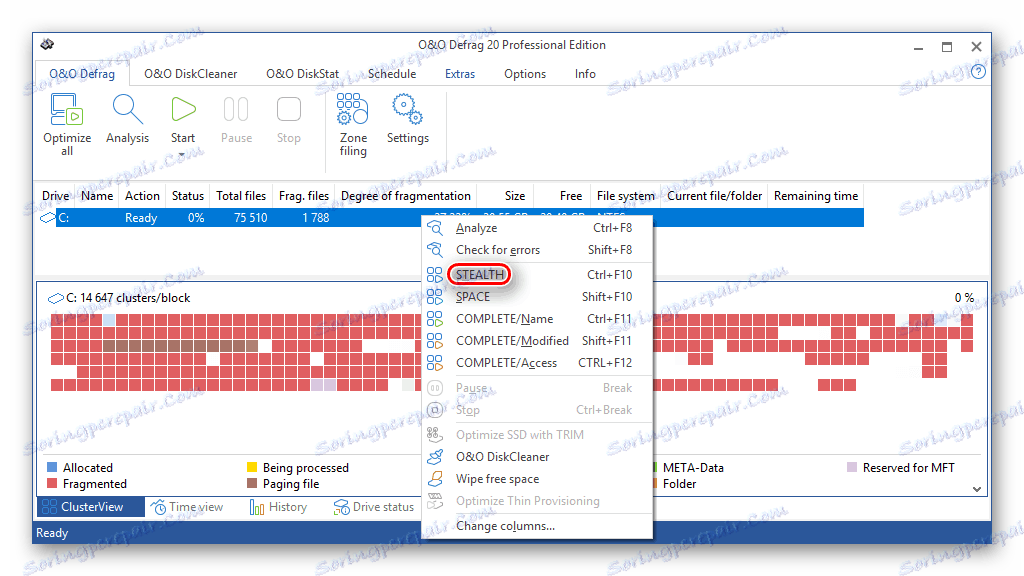
Task: Choose Check for errors menu entry
Action: [x=537, y=250]
